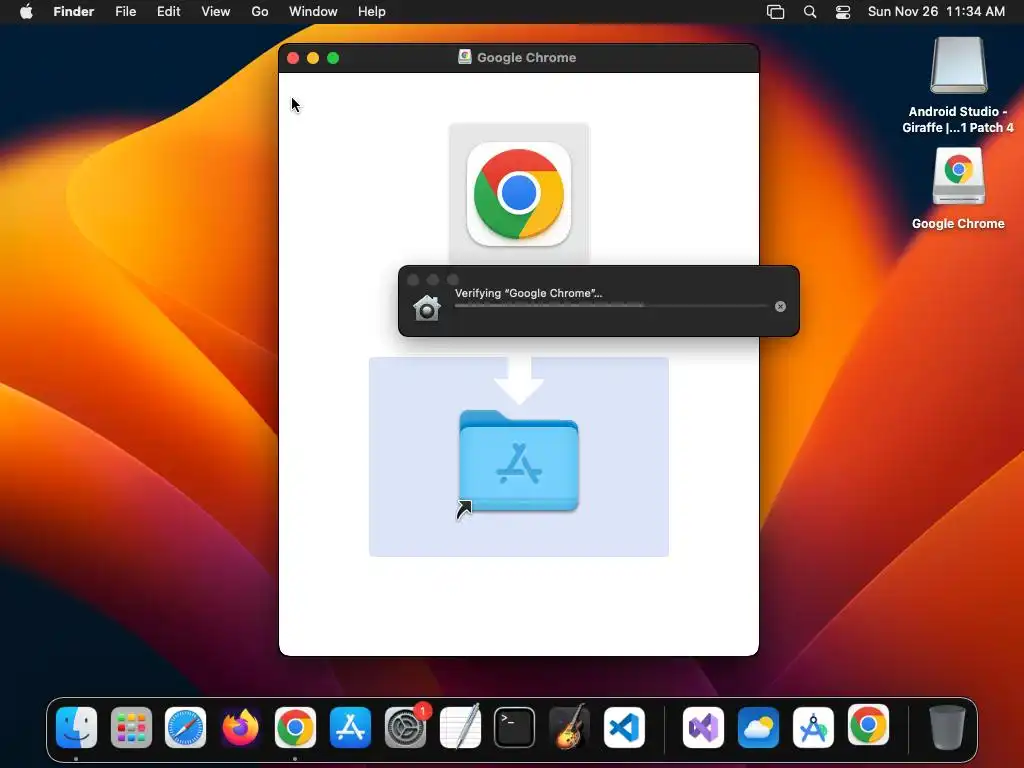Launch Terminal from the Dock
The height and width of the screenshot is (768, 1024).
[515, 727]
